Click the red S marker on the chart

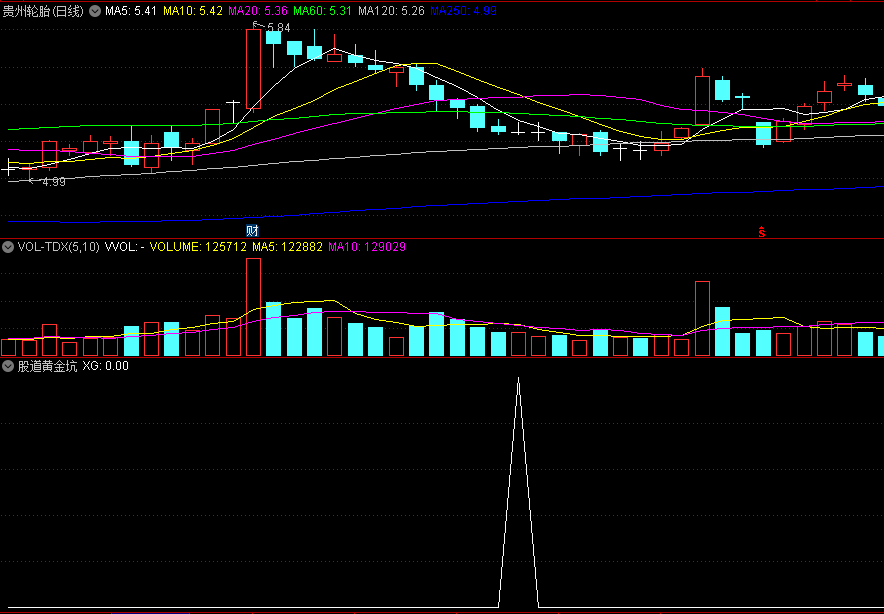pos(762,232)
